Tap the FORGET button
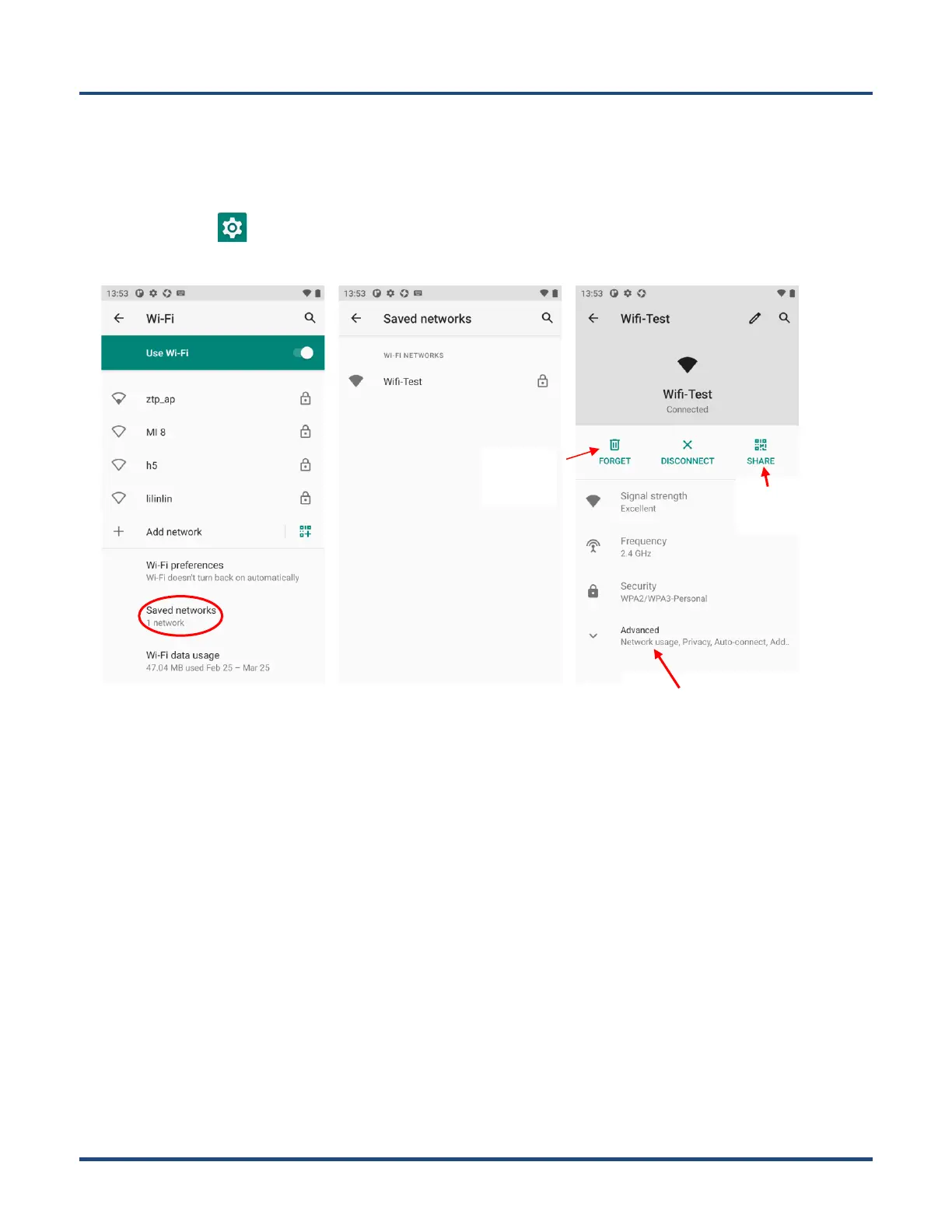Screen dimensions: 952x1232 [x=614, y=452]
